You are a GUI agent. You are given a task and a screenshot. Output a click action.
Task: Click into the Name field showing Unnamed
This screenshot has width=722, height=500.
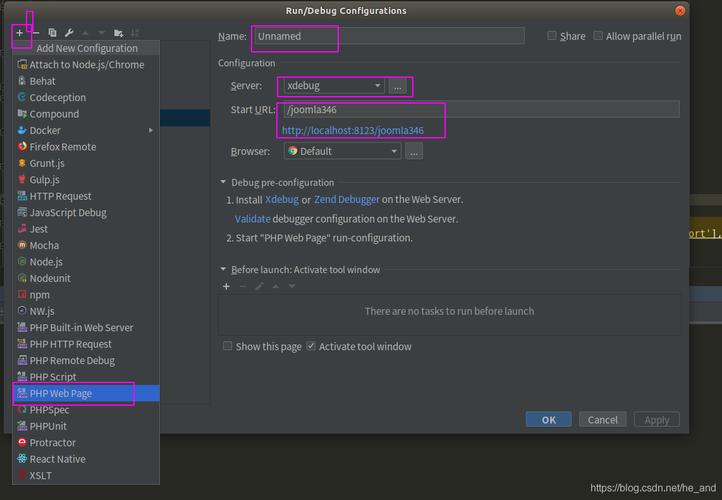(x=389, y=36)
